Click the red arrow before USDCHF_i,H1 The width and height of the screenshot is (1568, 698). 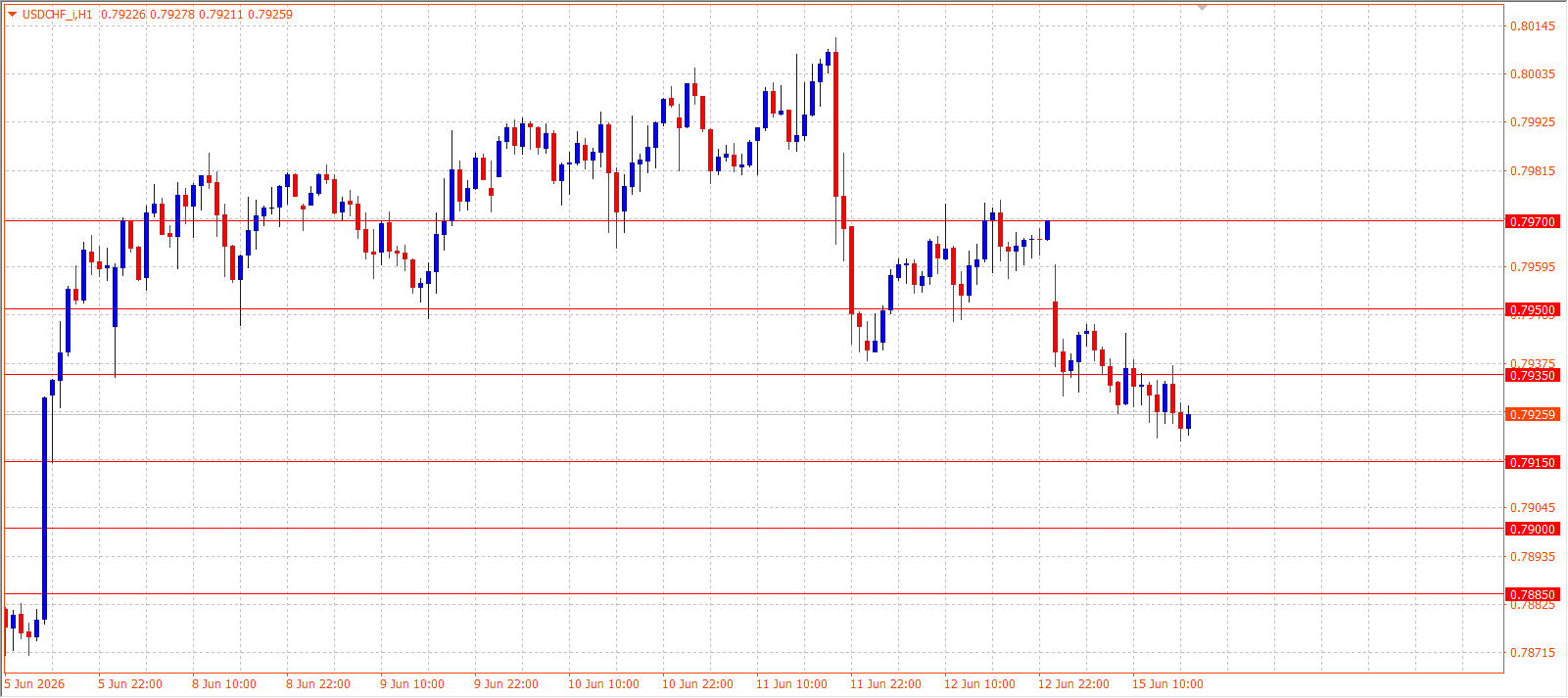pos(12,14)
